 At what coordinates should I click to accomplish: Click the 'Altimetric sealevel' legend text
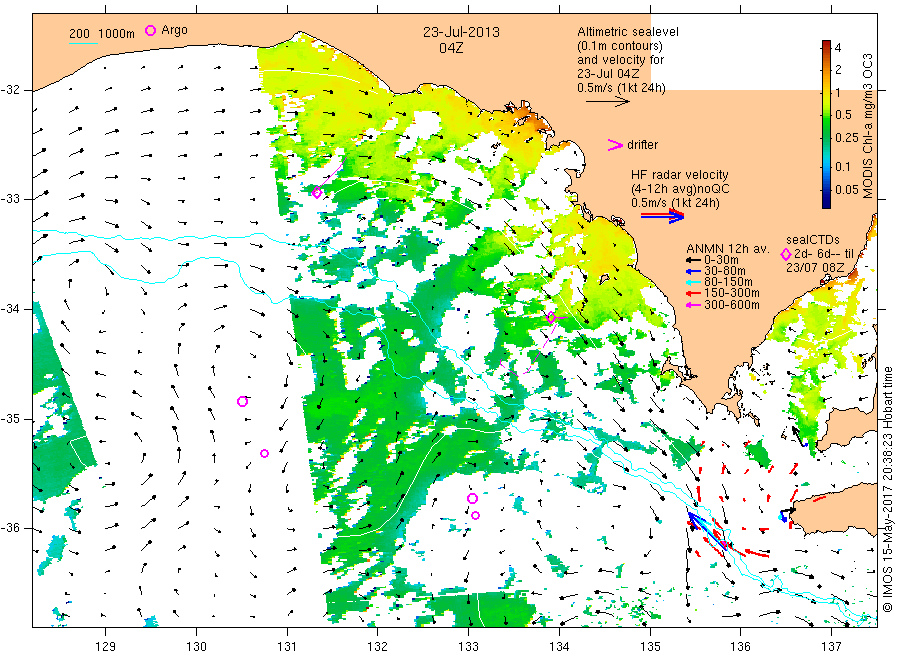[x=628, y=32]
